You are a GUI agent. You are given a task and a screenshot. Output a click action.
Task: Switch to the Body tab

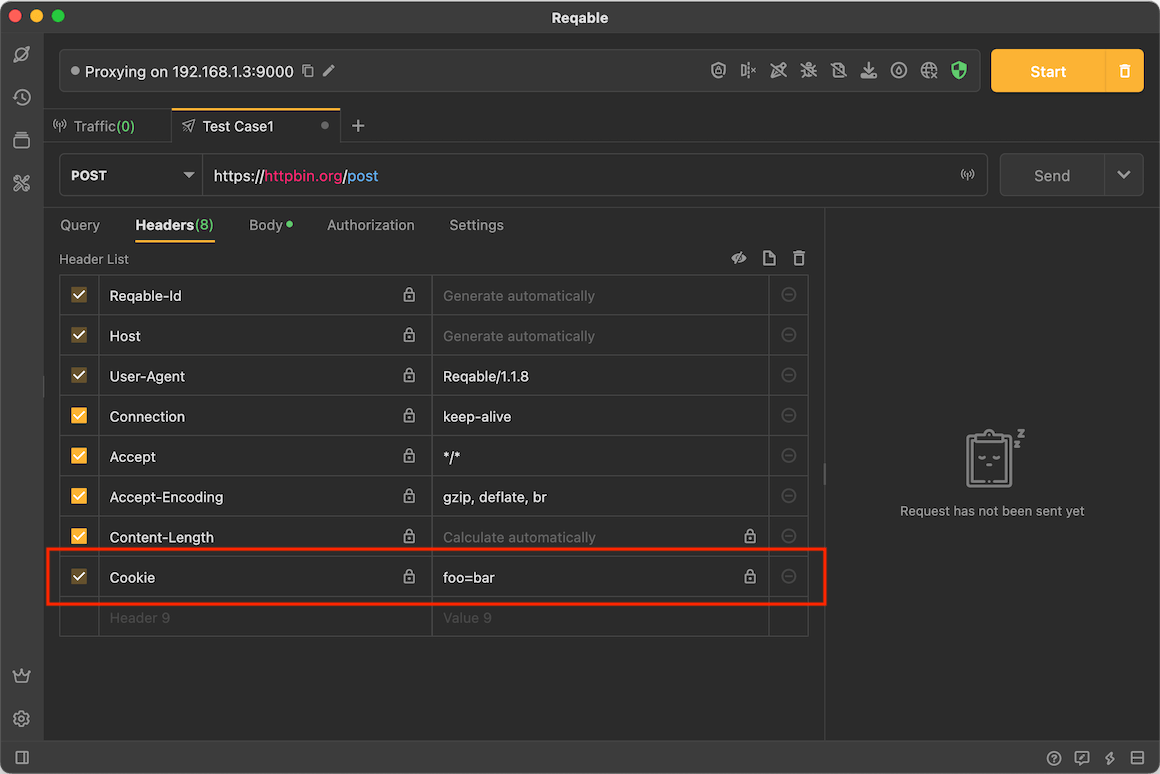[x=271, y=225]
